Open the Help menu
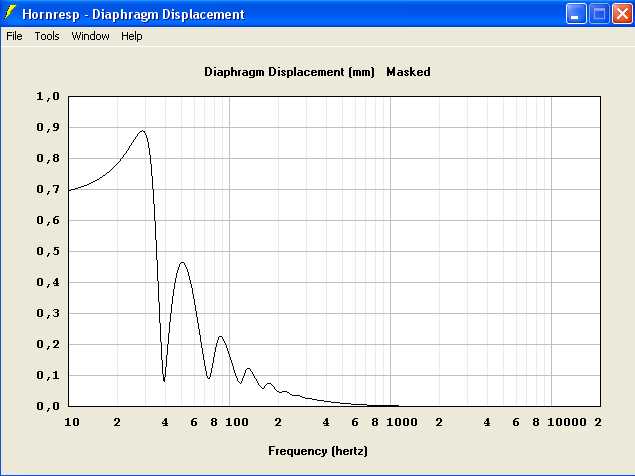Viewport: 635px width, 476px height. pyautogui.click(x=132, y=36)
